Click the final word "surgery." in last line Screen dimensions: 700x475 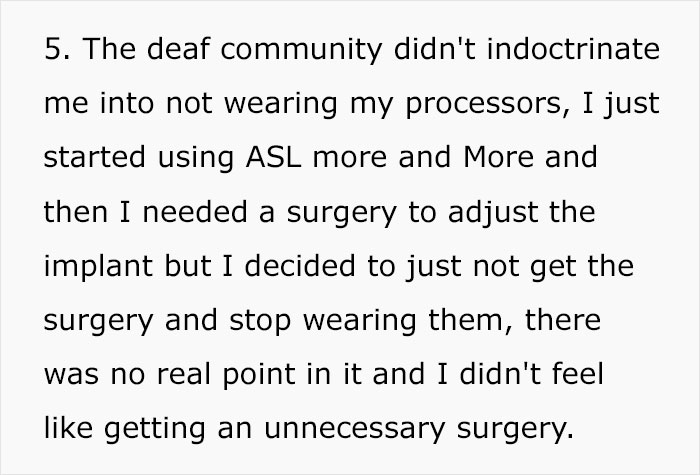click(515, 431)
